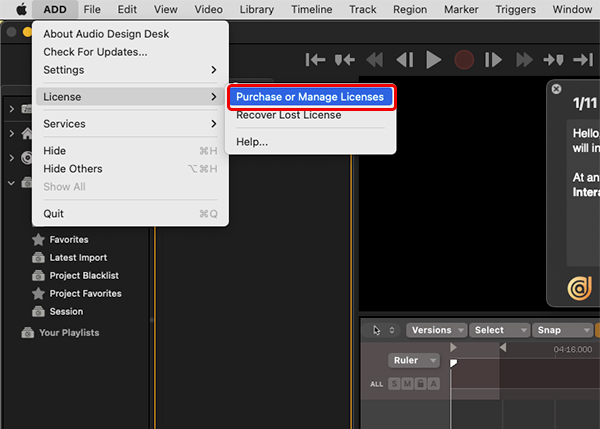Viewport: 600px width, 429px height.
Task: Expand the Settings submenu
Action: (x=130, y=70)
